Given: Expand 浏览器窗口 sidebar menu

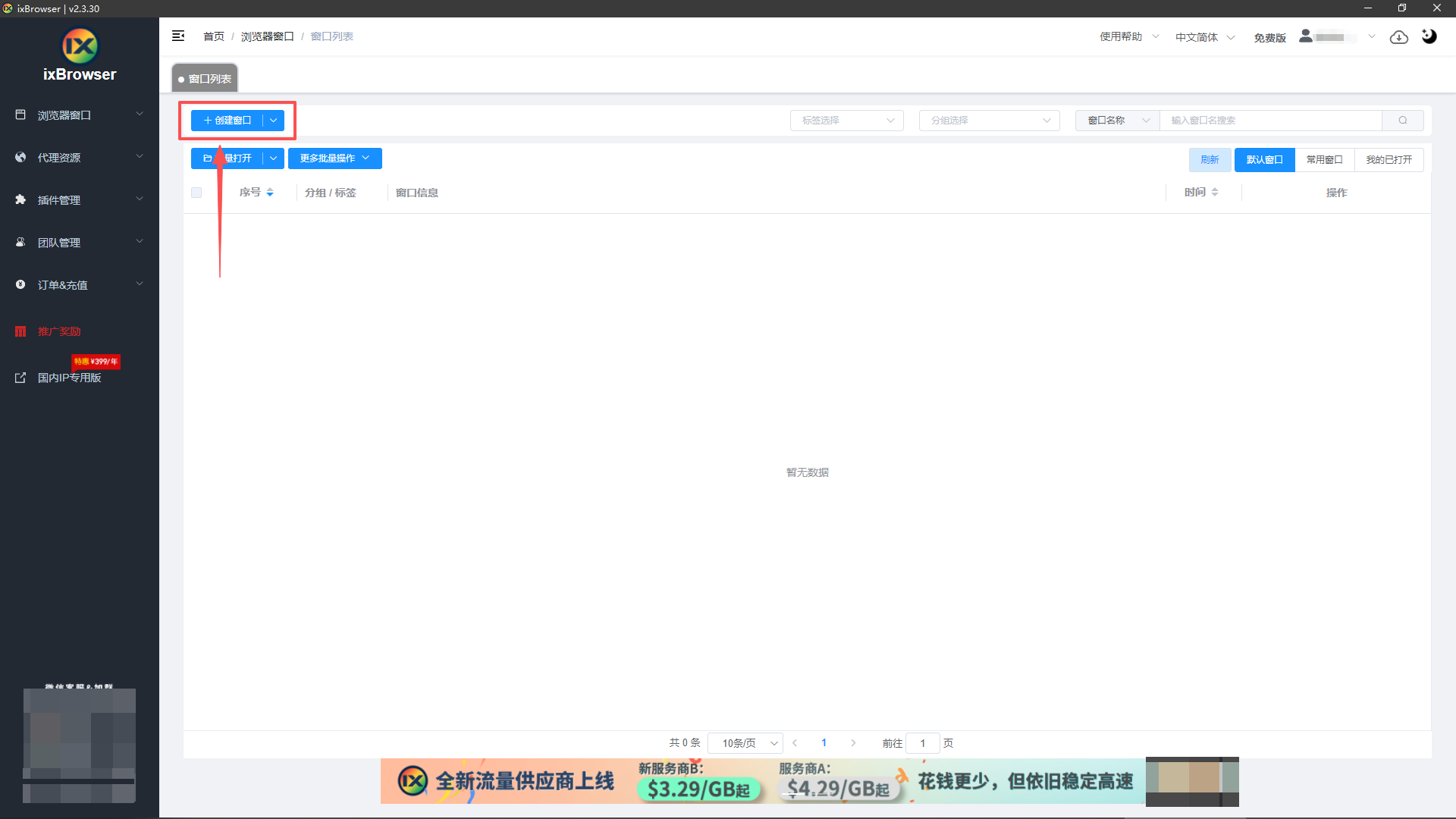Looking at the screenshot, I should click(80, 115).
